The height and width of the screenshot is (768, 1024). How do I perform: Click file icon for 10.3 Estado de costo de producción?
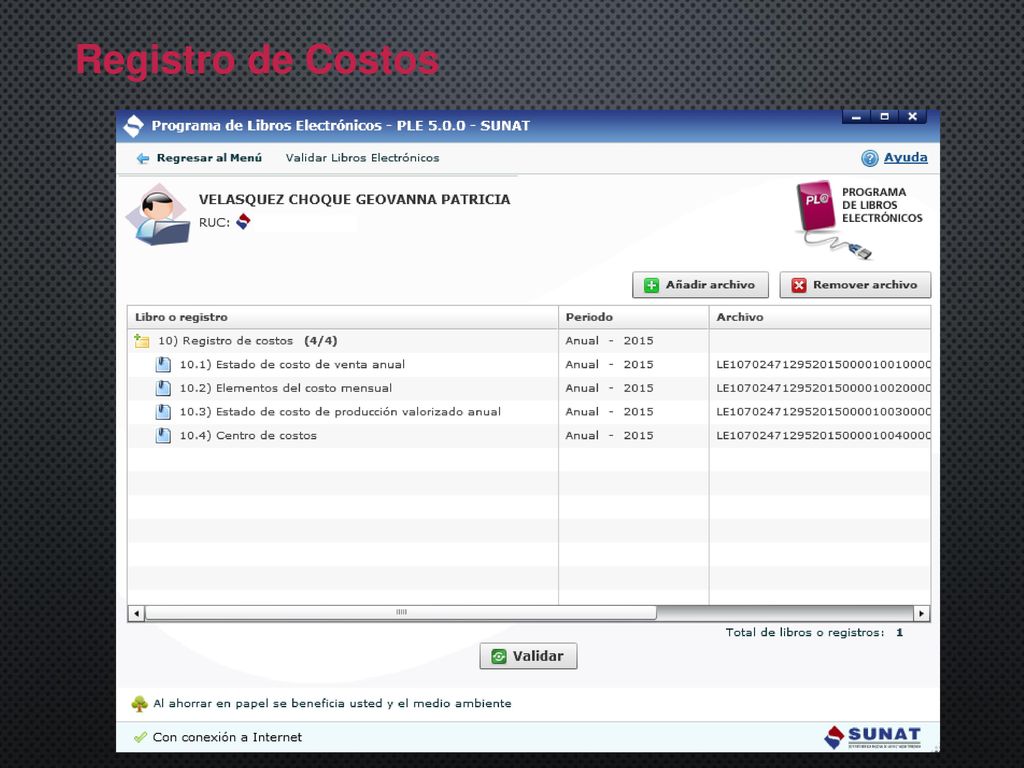click(163, 412)
